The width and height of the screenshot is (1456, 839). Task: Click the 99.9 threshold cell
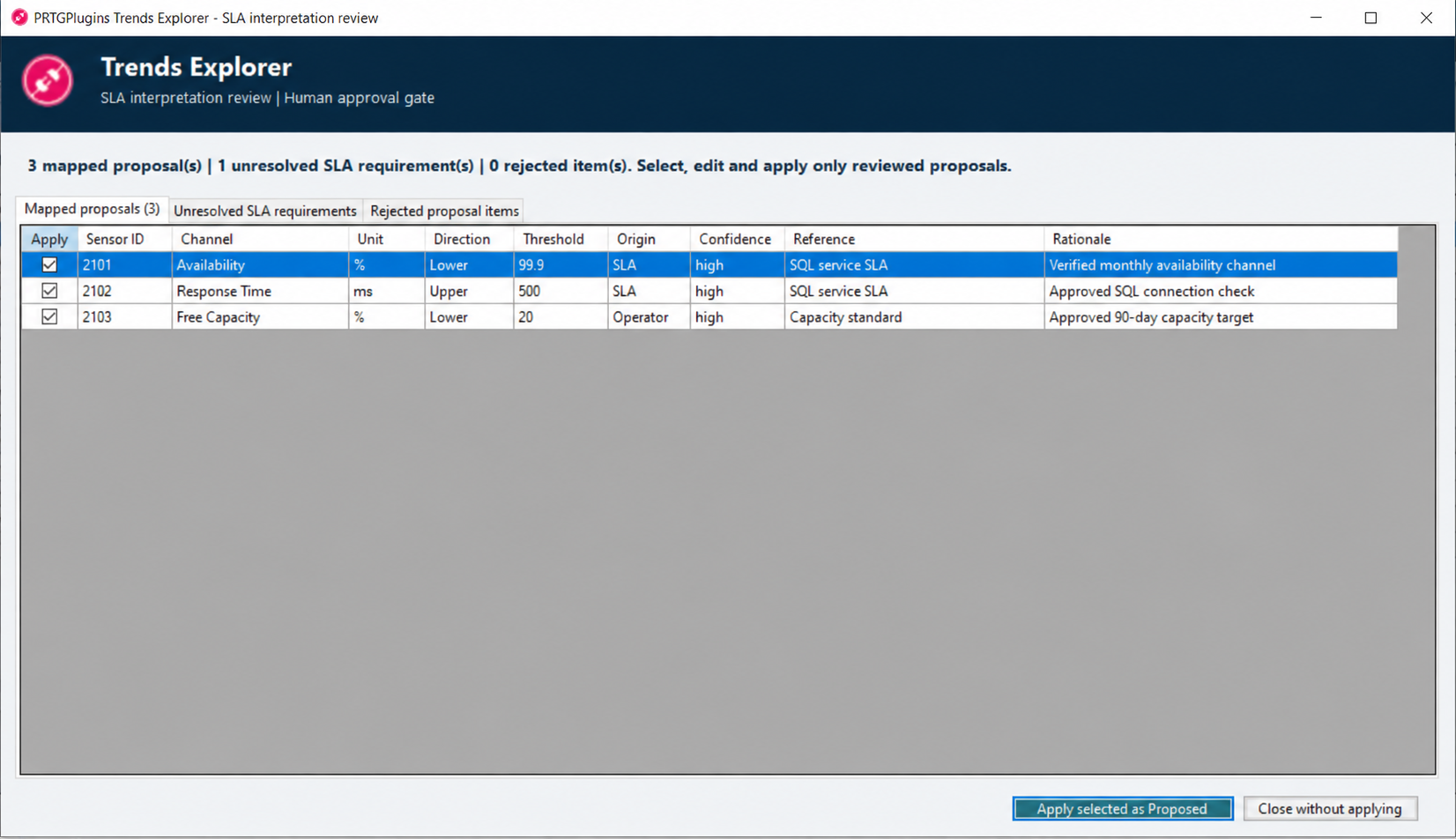click(561, 264)
